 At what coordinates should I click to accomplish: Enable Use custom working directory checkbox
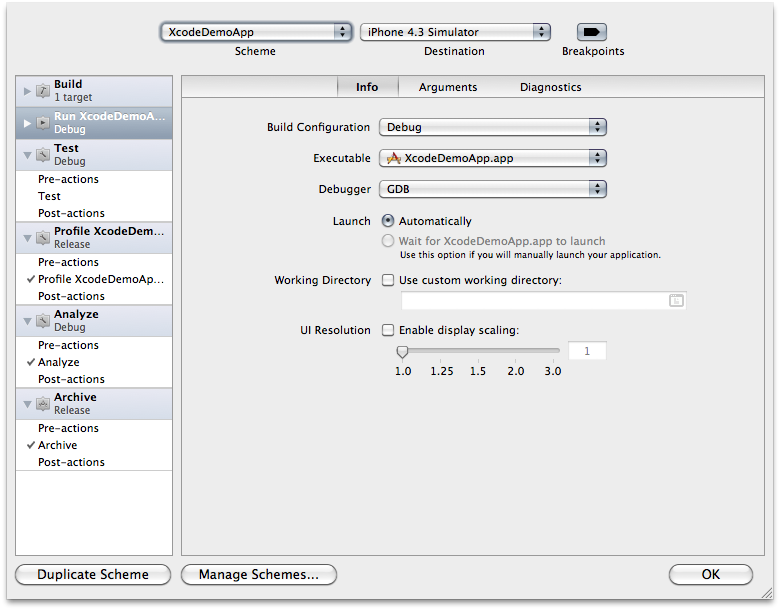[x=388, y=281]
